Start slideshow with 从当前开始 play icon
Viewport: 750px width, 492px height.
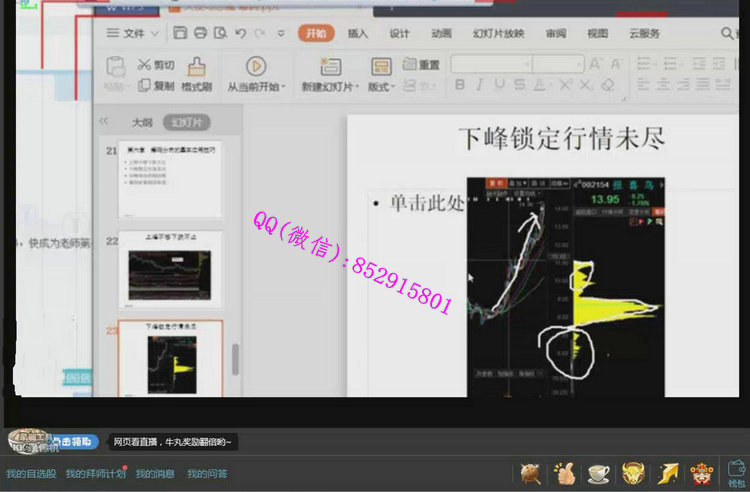[256, 66]
